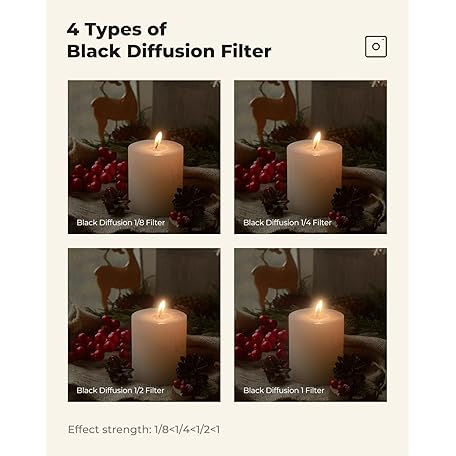Click the candle flame in the 1 Filter image

[319, 308]
